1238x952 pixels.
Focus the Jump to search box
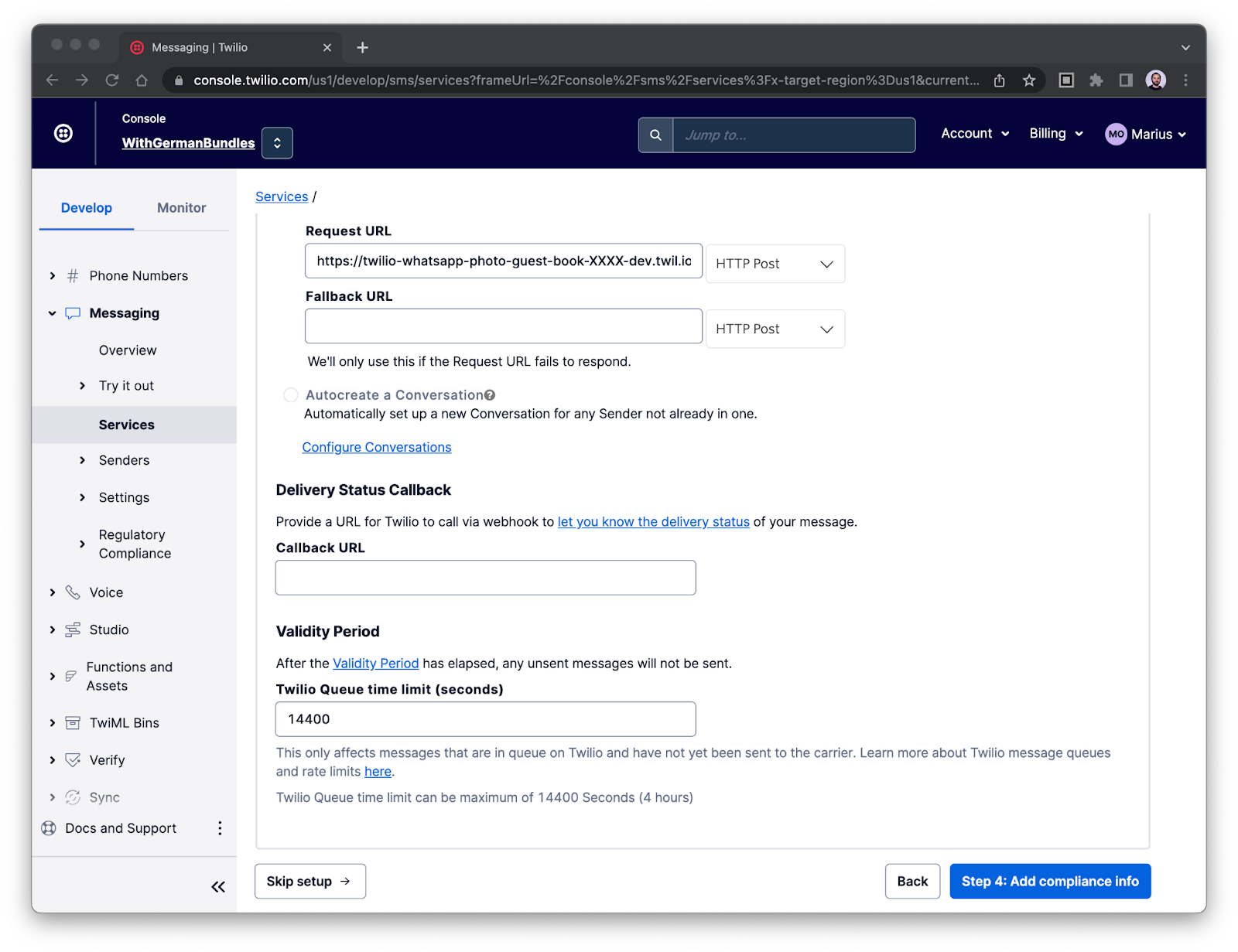coord(794,135)
